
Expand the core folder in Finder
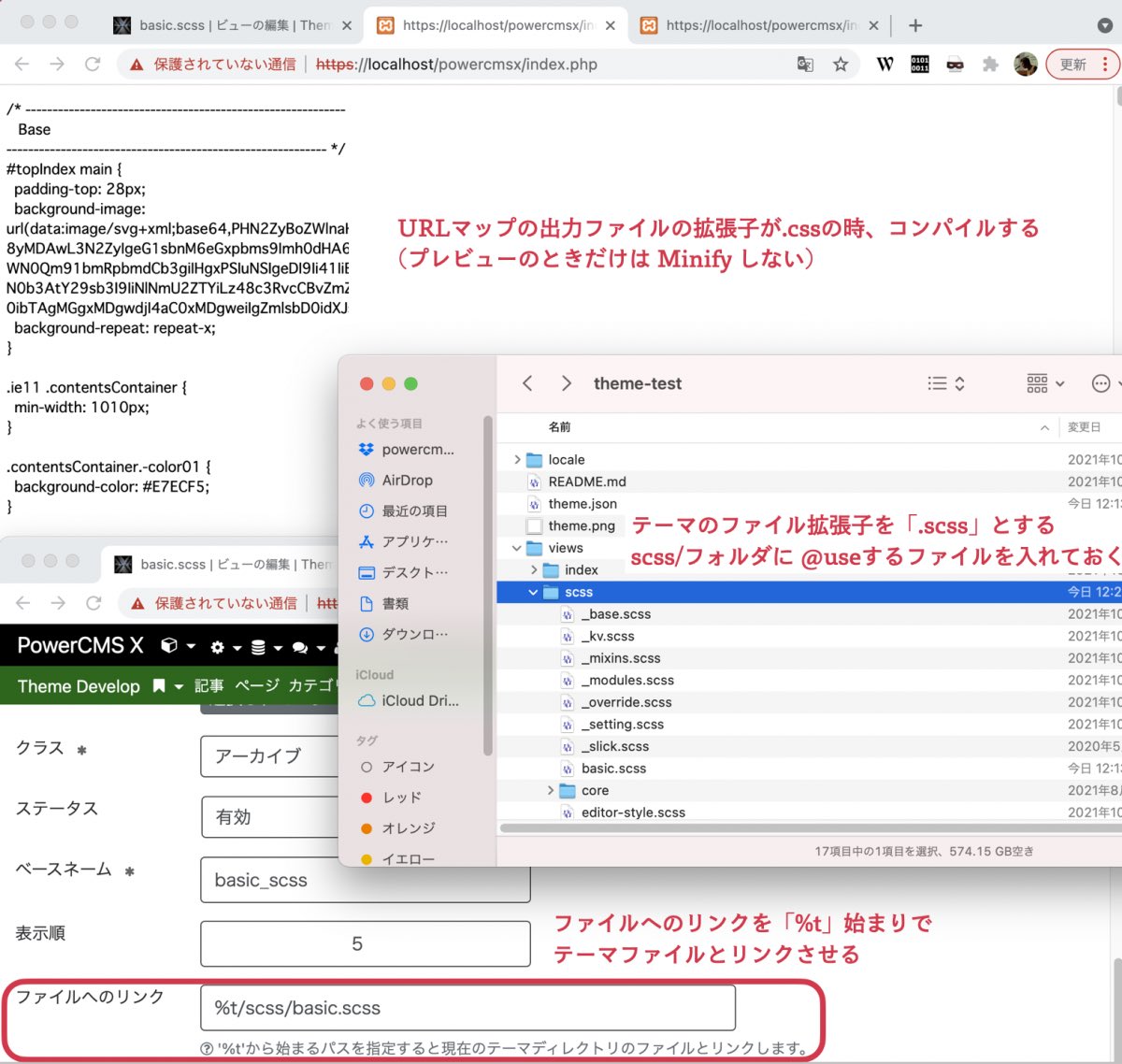551,790
